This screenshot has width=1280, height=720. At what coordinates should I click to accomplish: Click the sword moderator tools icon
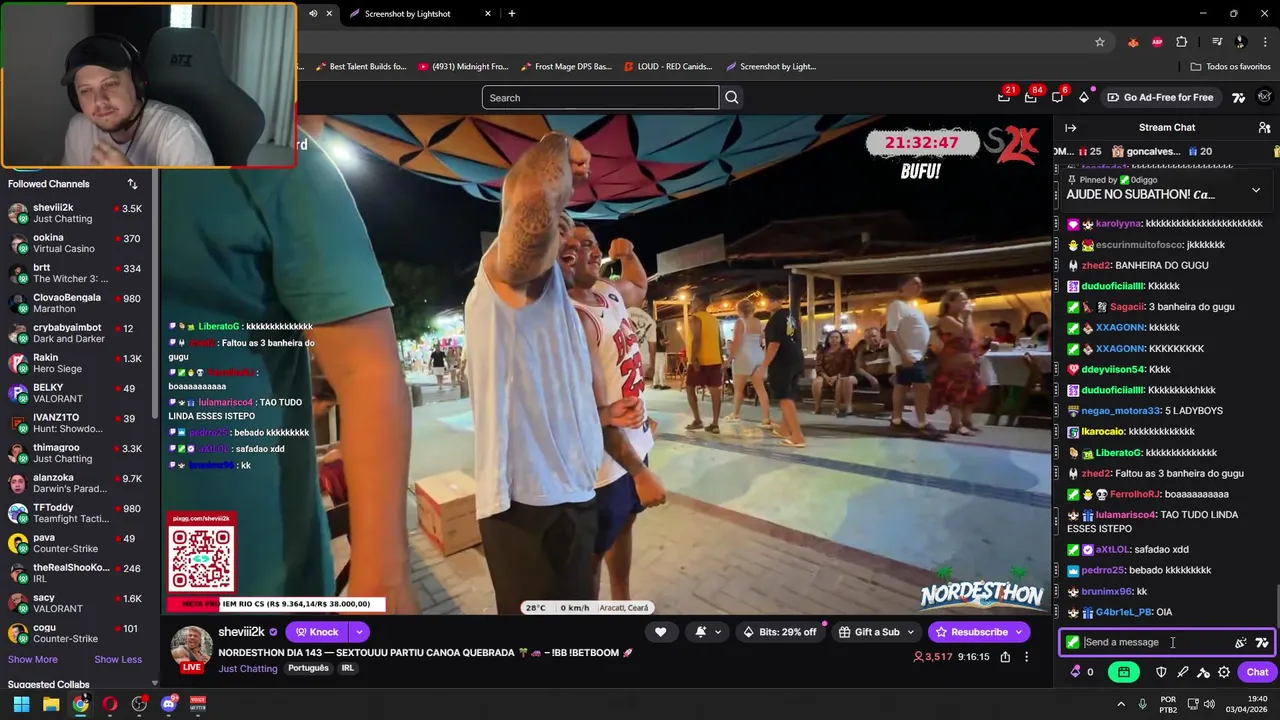click(x=1183, y=672)
